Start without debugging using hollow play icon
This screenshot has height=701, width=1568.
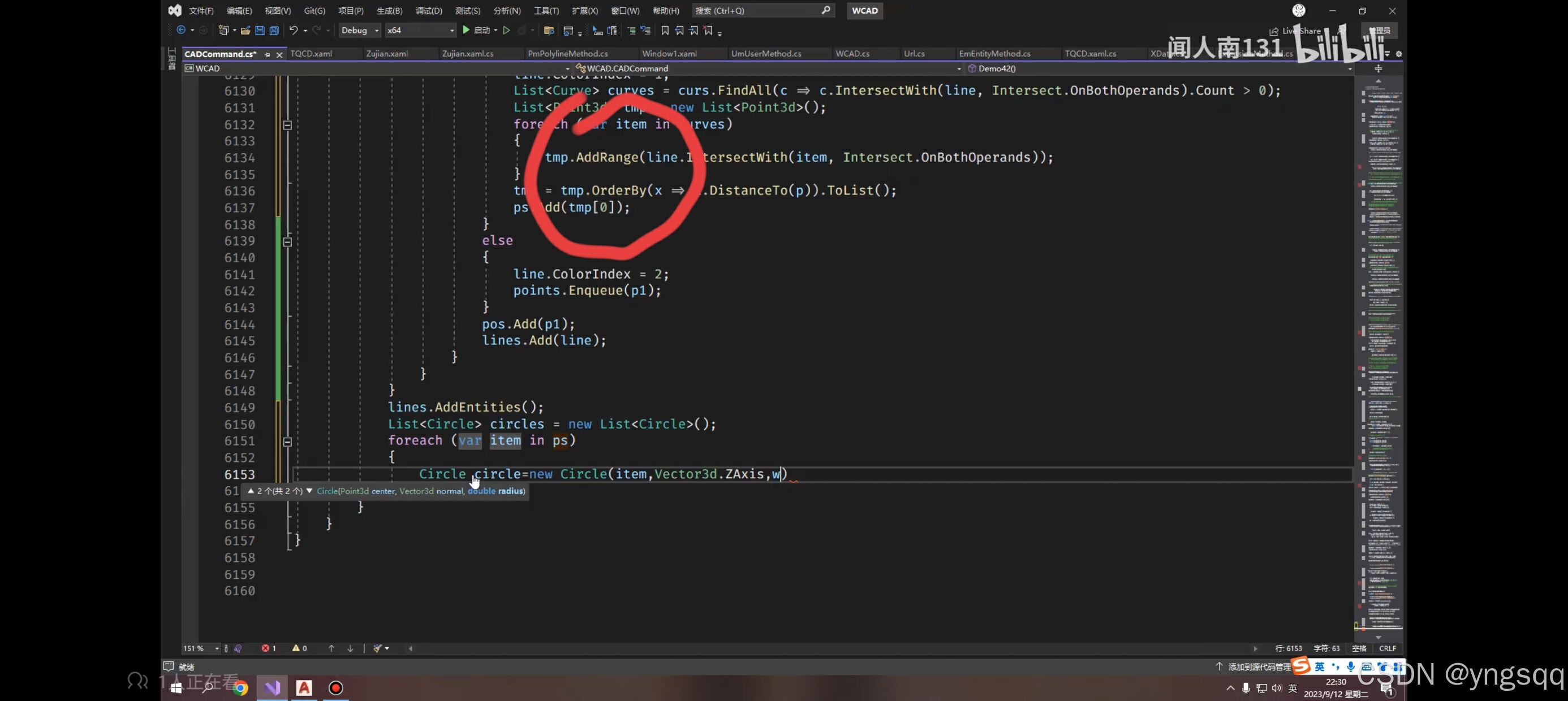coord(506,30)
